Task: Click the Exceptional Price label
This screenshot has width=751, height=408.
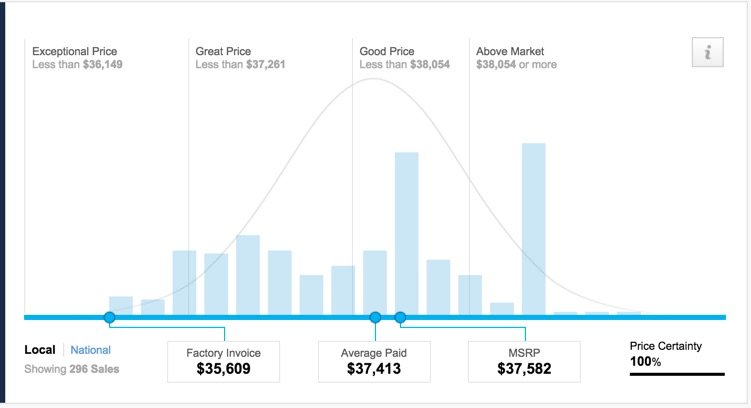Action: coord(74,51)
